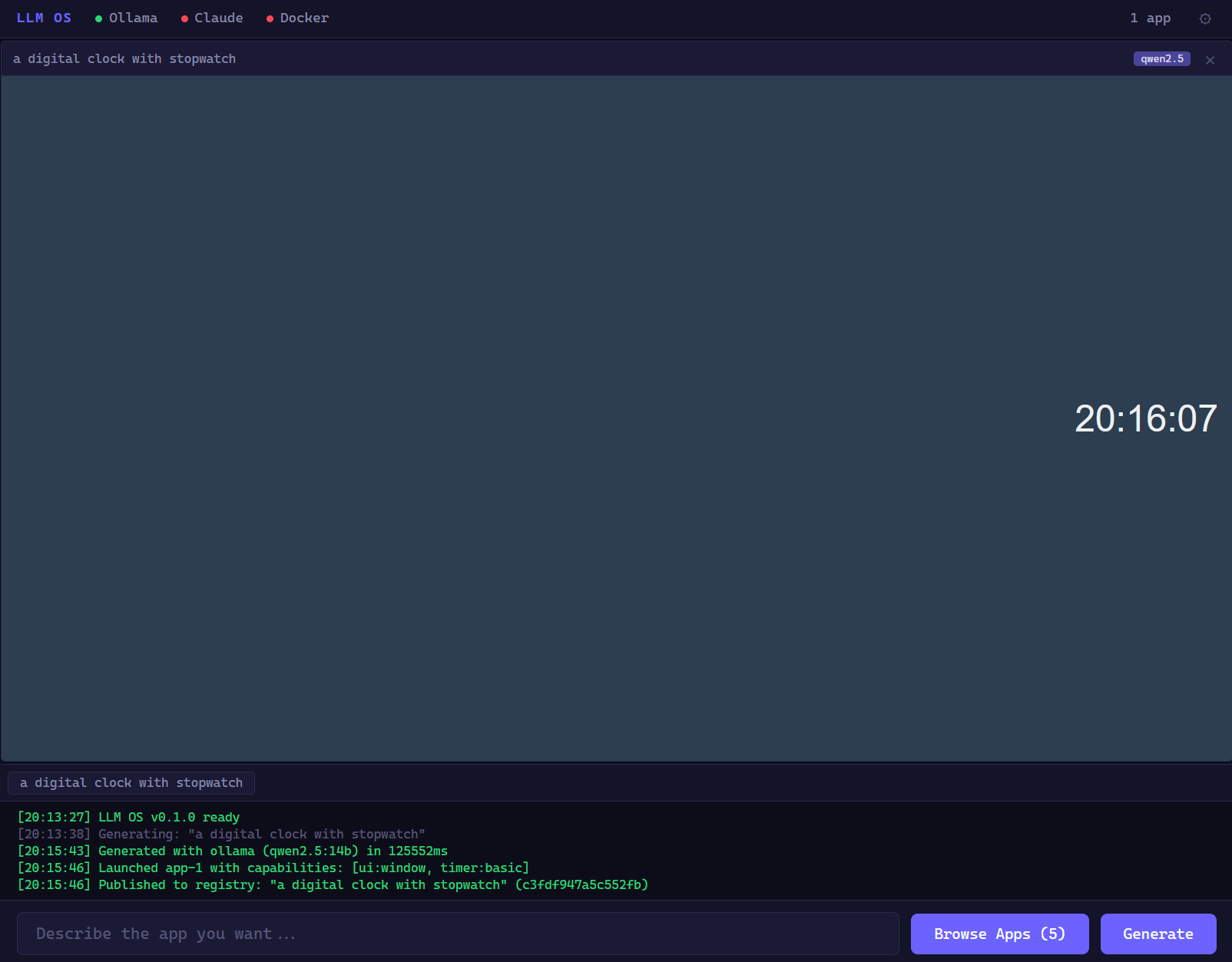
Task: Click the LLM OS logo
Action: (44, 18)
